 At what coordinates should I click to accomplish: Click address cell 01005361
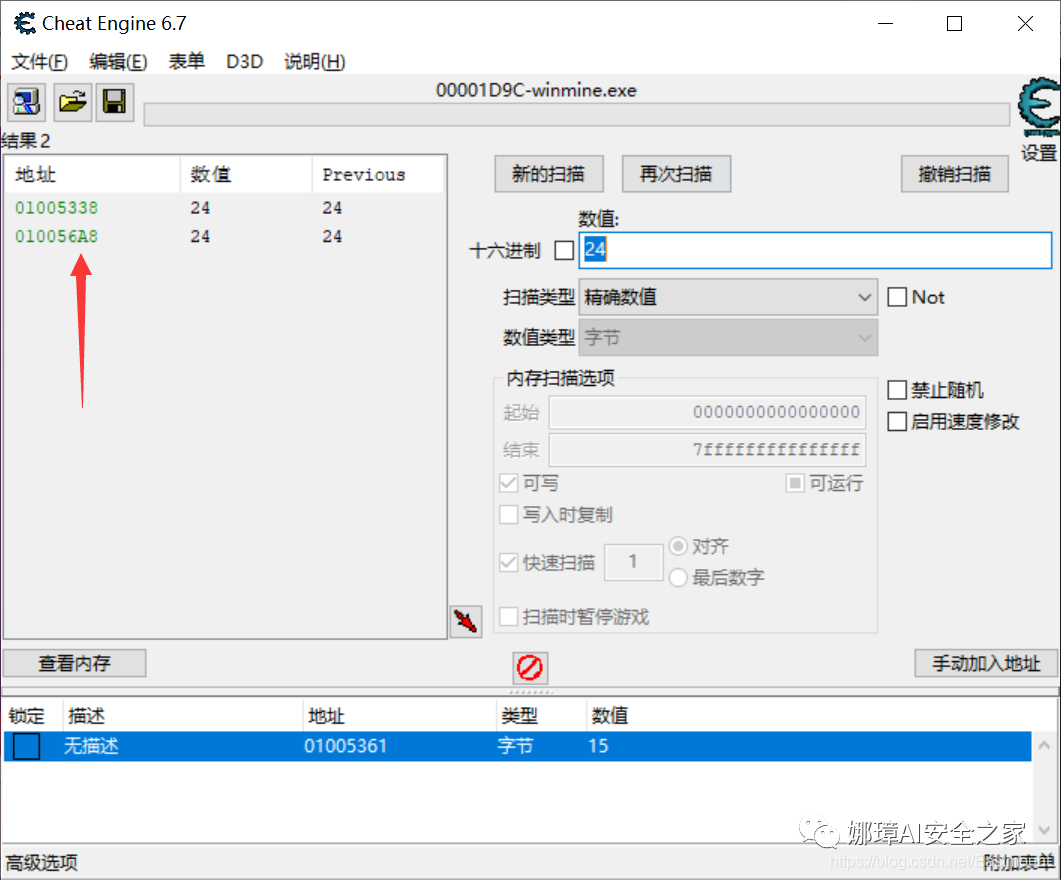coord(346,746)
